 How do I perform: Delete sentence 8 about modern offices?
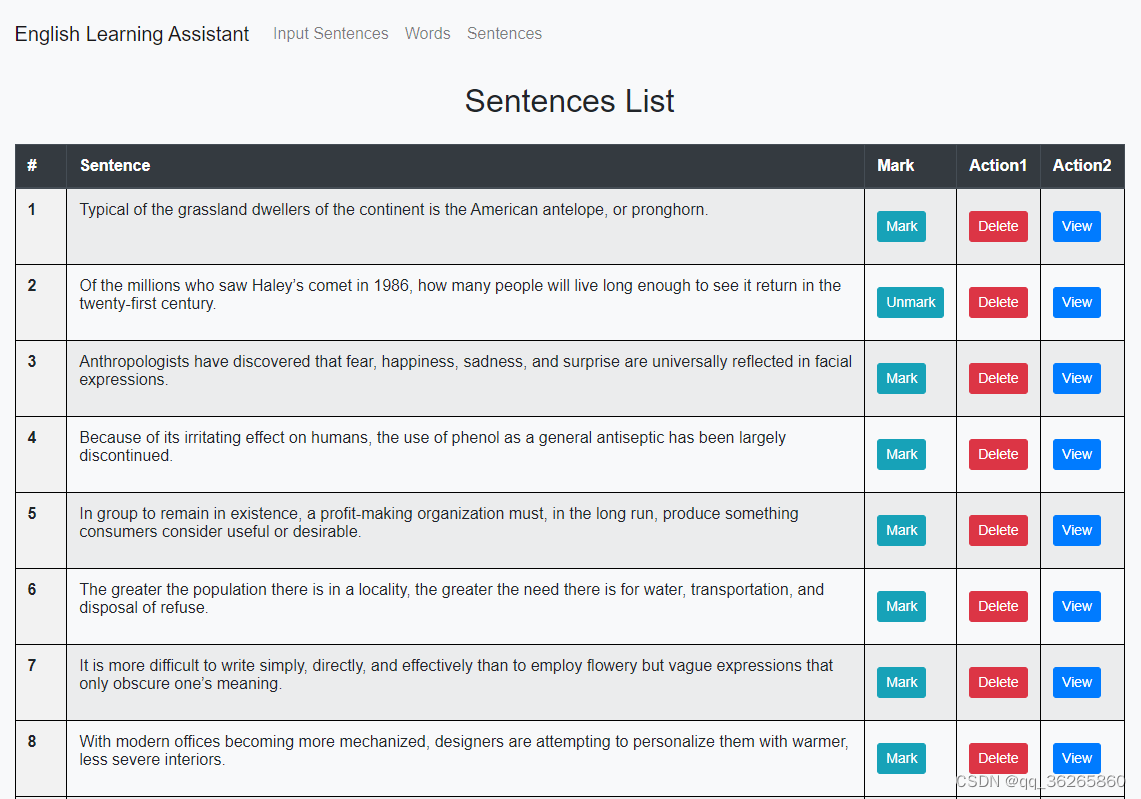[998, 758]
